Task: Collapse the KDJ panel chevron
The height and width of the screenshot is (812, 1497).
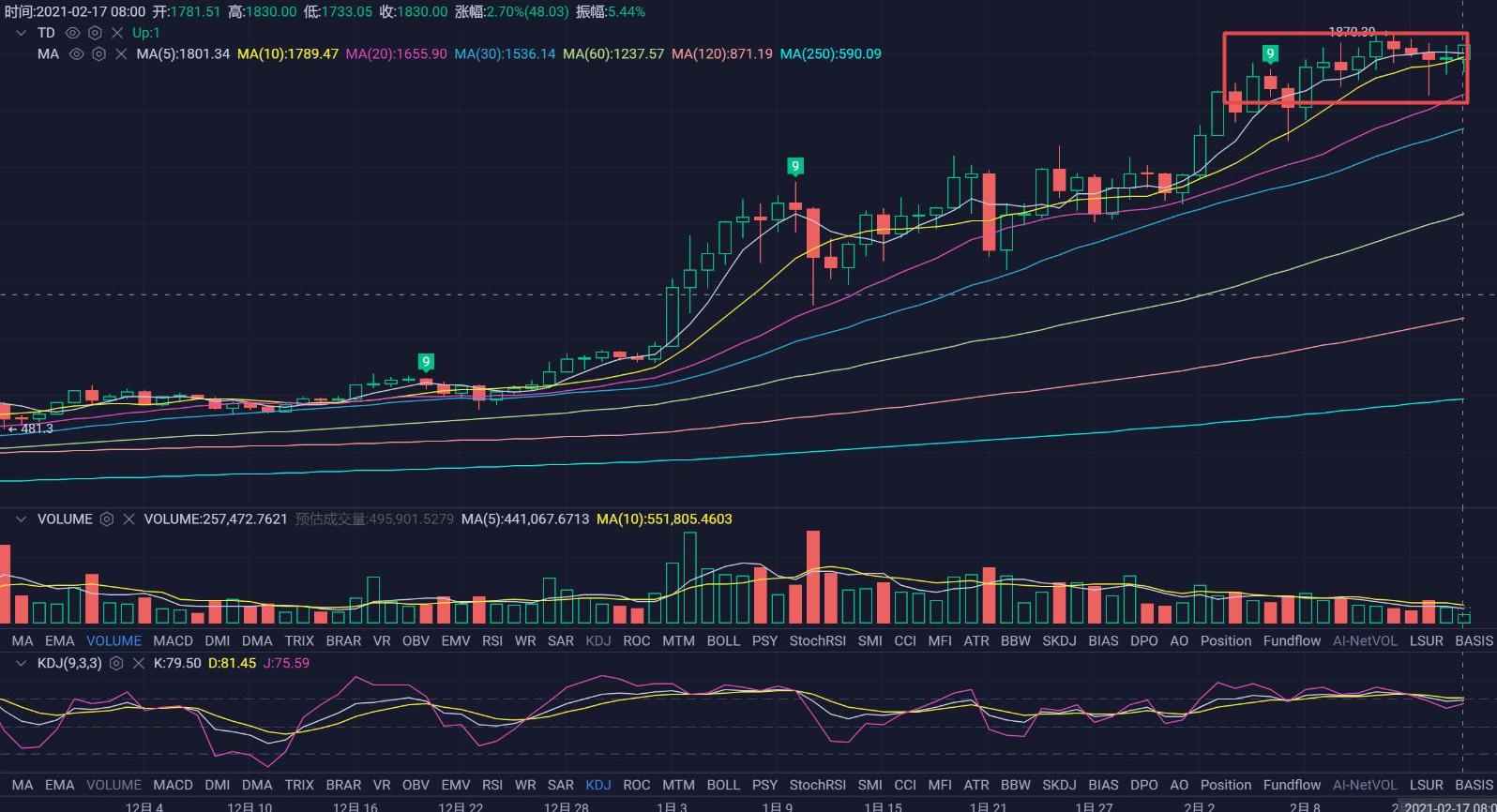Action: (21, 663)
